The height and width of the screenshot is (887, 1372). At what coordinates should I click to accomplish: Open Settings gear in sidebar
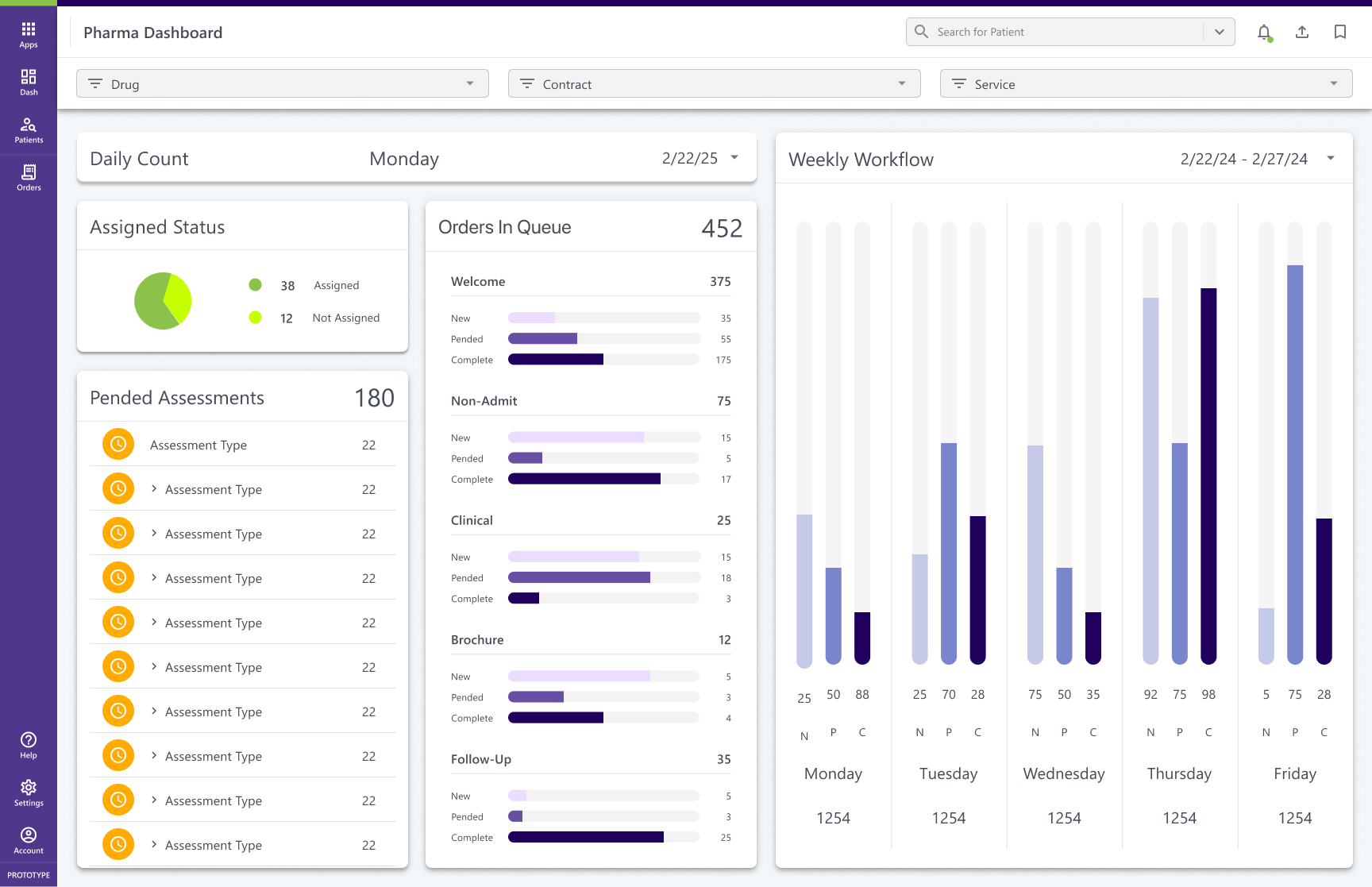[x=29, y=793]
